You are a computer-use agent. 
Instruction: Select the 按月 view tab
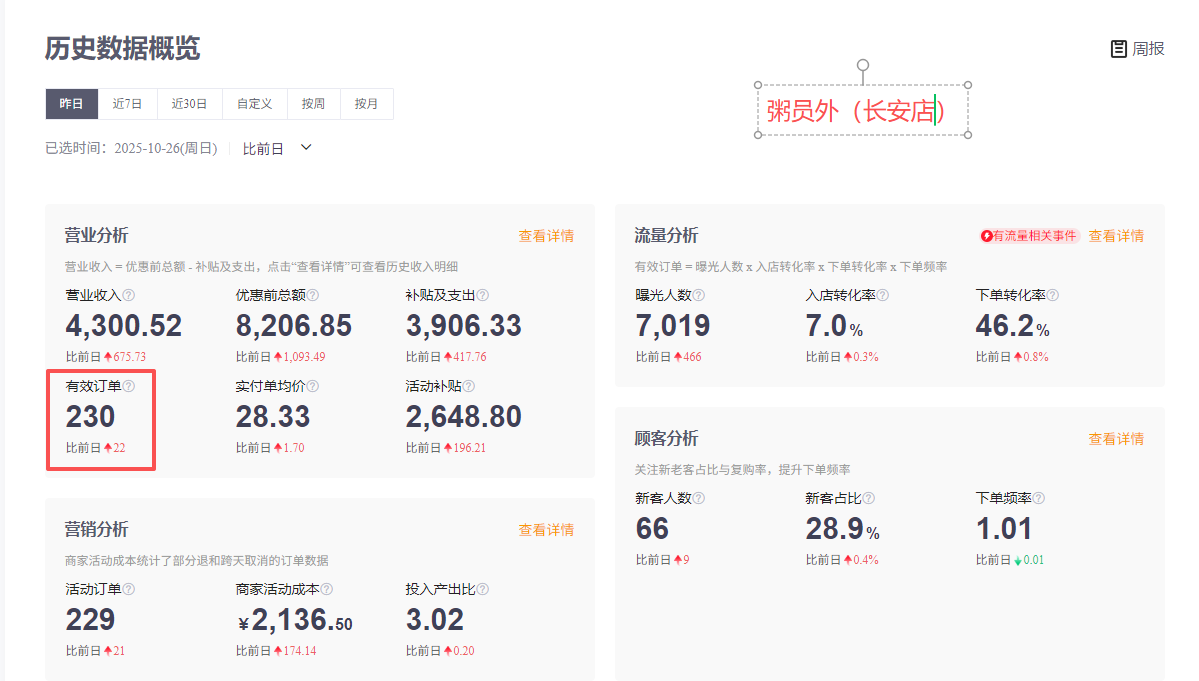point(367,104)
